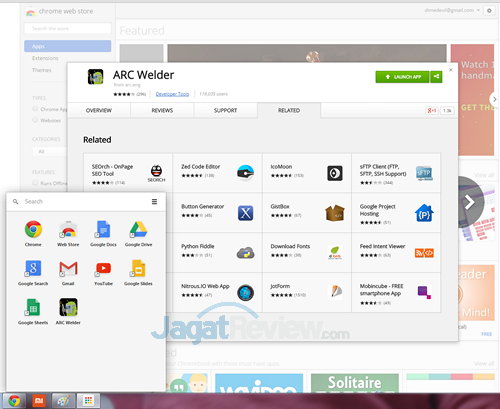
Task: Switch to the Support tab
Action: click(225, 110)
